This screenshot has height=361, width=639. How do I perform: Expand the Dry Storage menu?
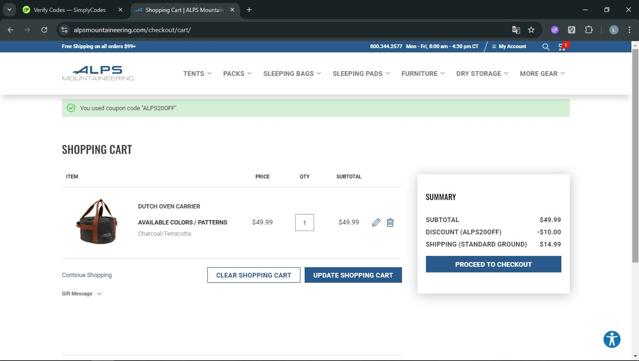[482, 74]
